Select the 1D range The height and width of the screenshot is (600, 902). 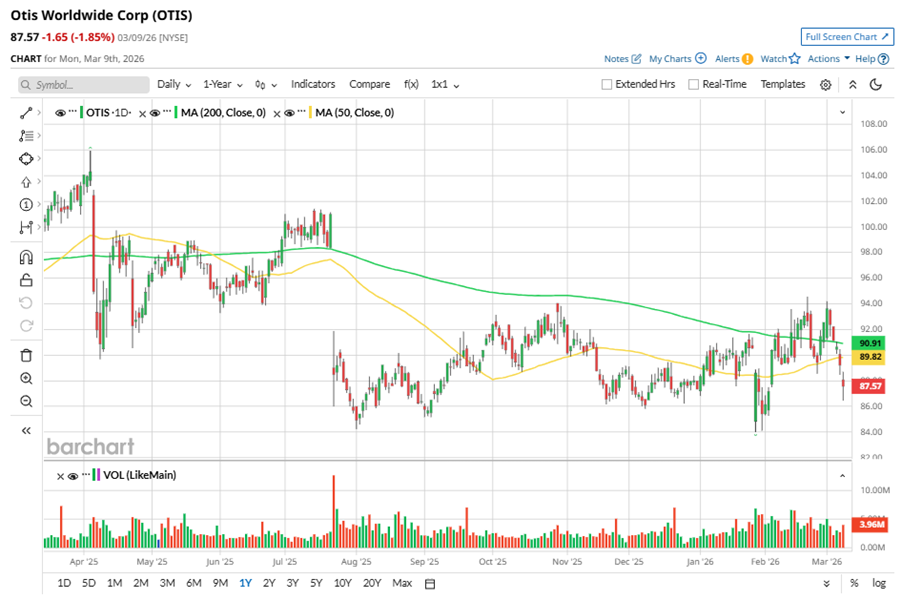click(x=64, y=583)
